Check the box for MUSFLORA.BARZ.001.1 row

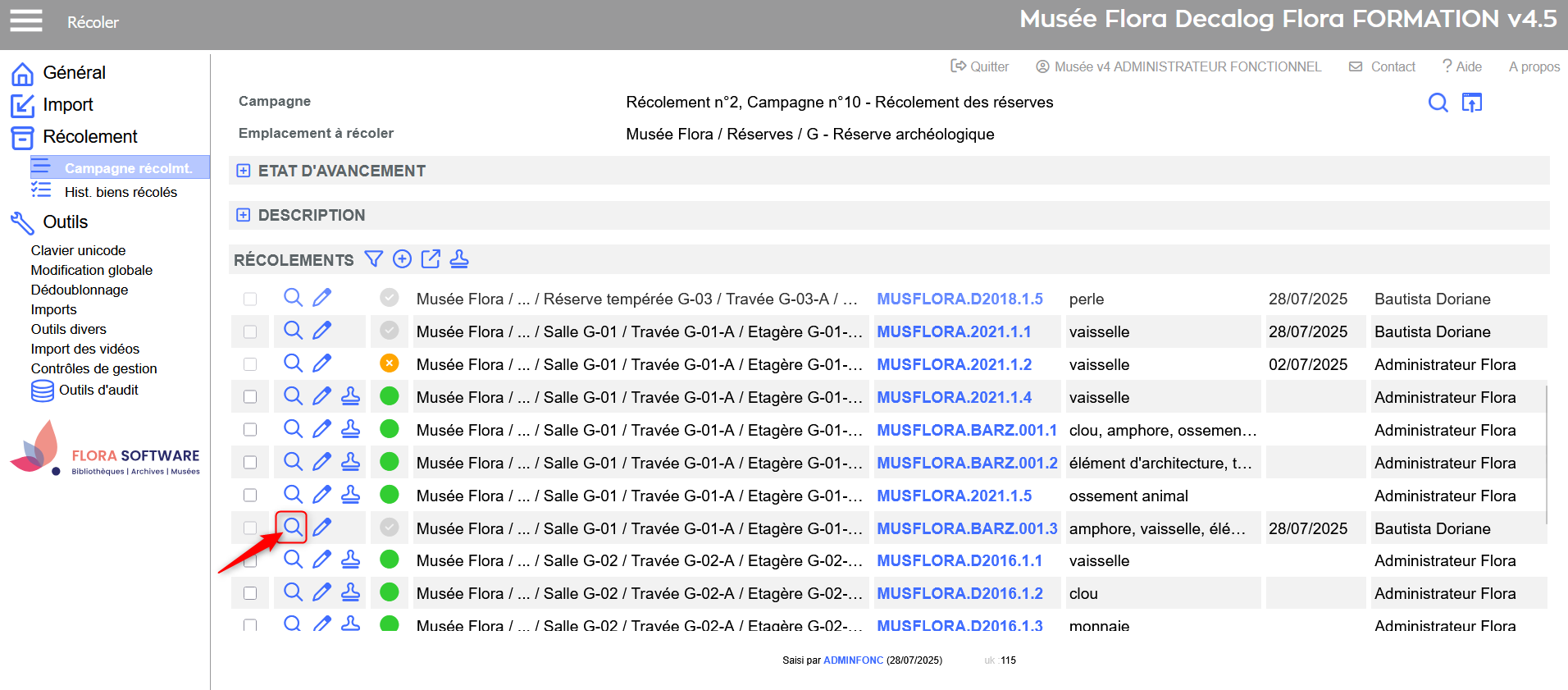point(250,430)
